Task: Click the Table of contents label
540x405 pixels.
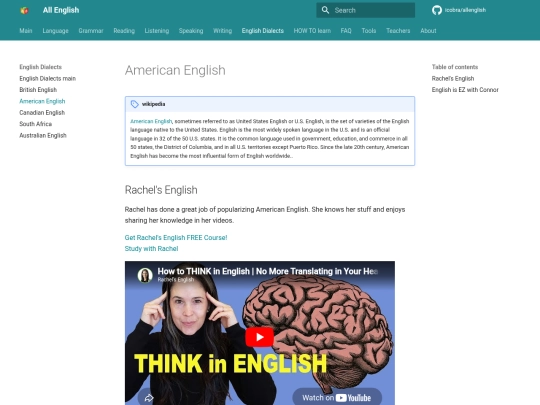Action: pos(455,67)
